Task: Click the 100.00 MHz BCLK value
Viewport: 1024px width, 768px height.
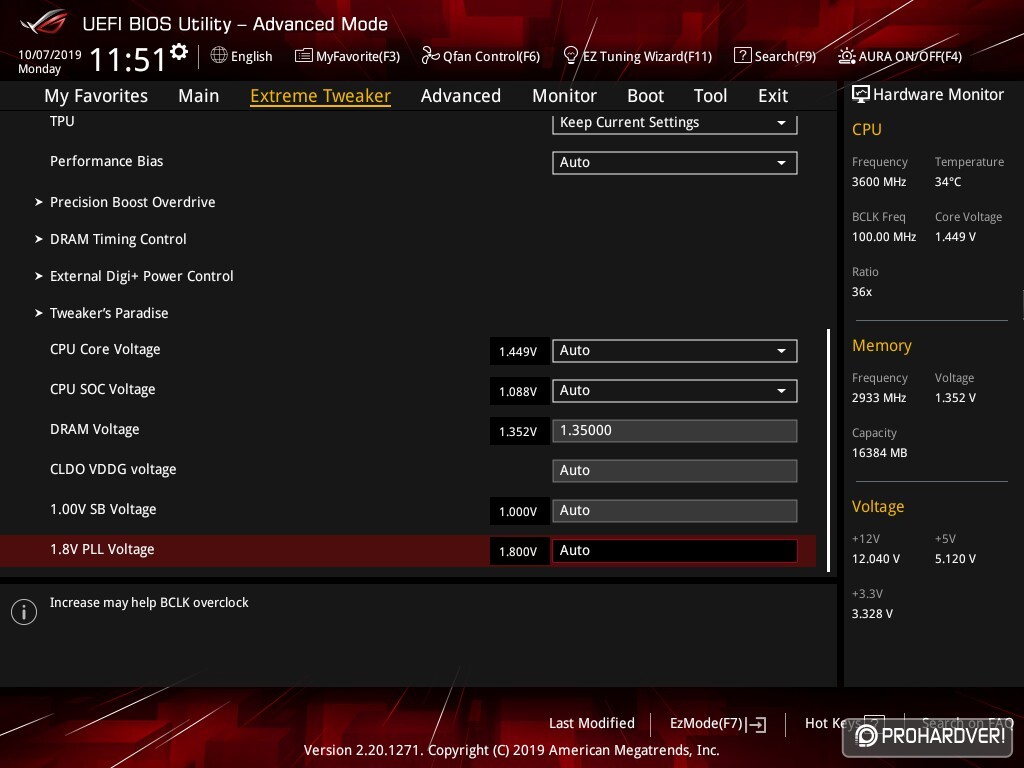Action: pos(884,237)
